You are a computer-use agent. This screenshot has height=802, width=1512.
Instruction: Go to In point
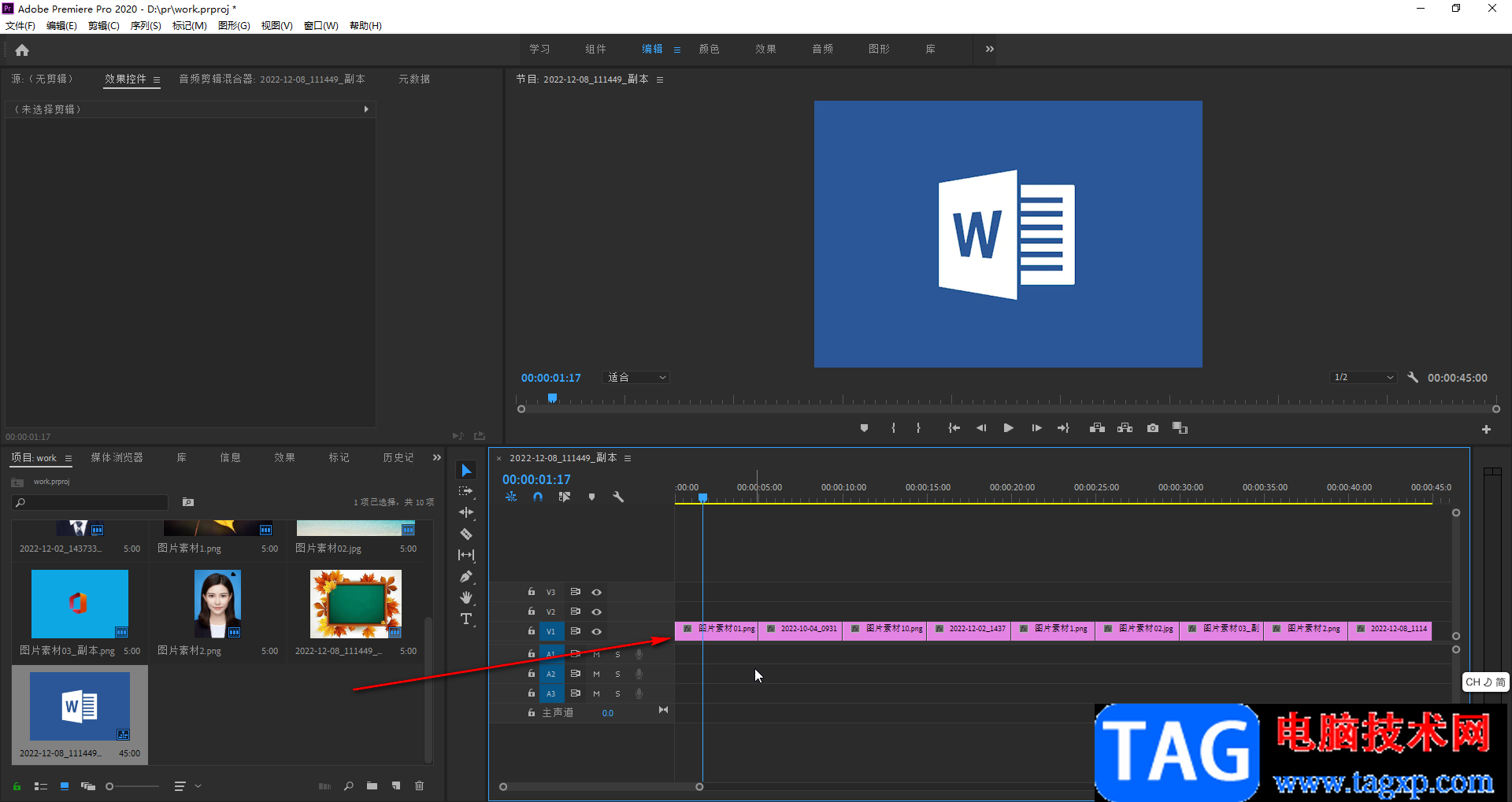click(x=954, y=428)
